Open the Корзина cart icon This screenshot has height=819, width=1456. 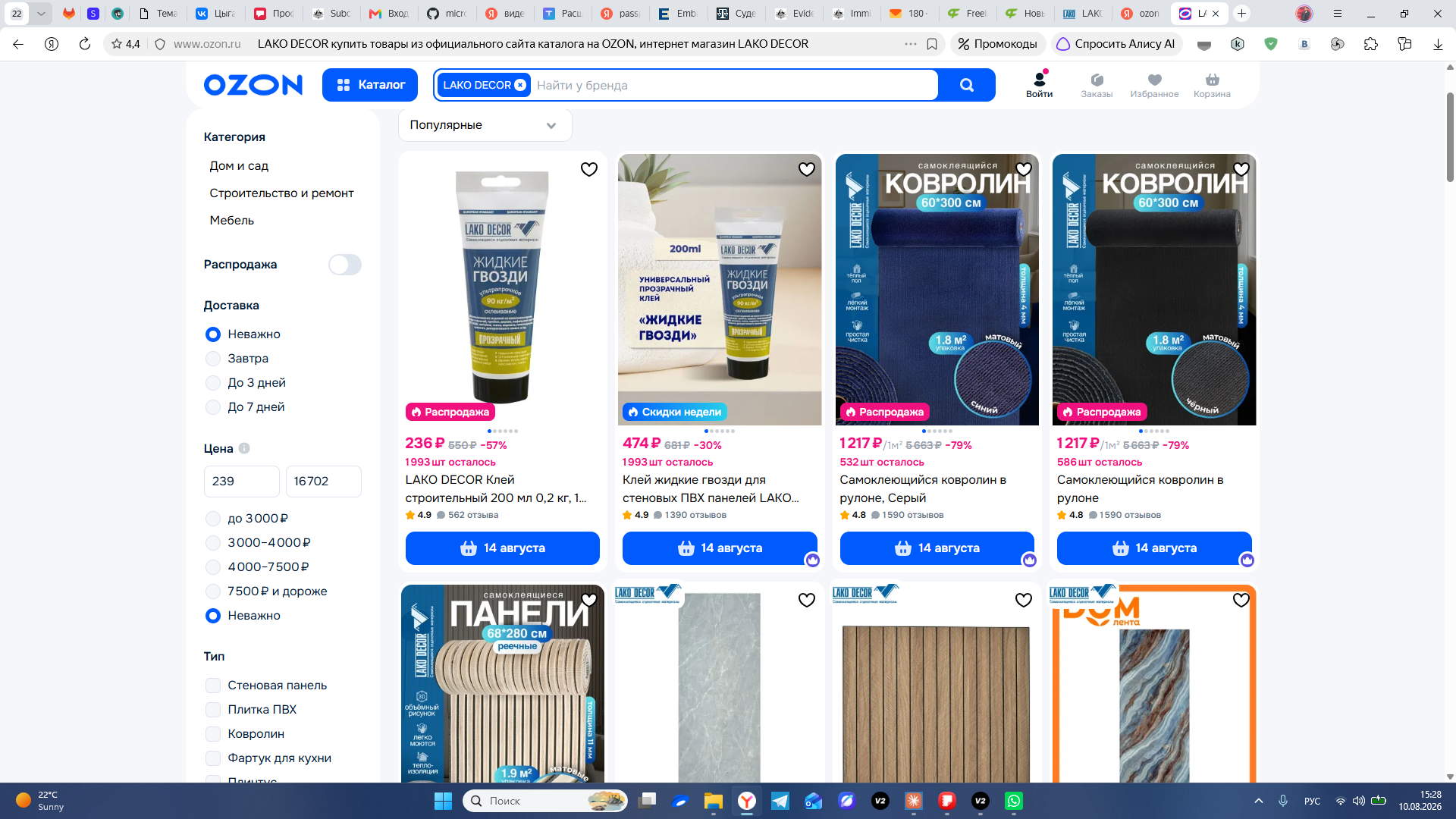[x=1212, y=85]
